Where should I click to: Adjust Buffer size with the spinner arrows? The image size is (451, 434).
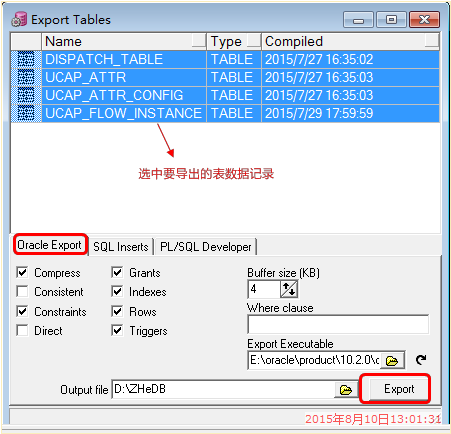pyautogui.click(x=289, y=289)
